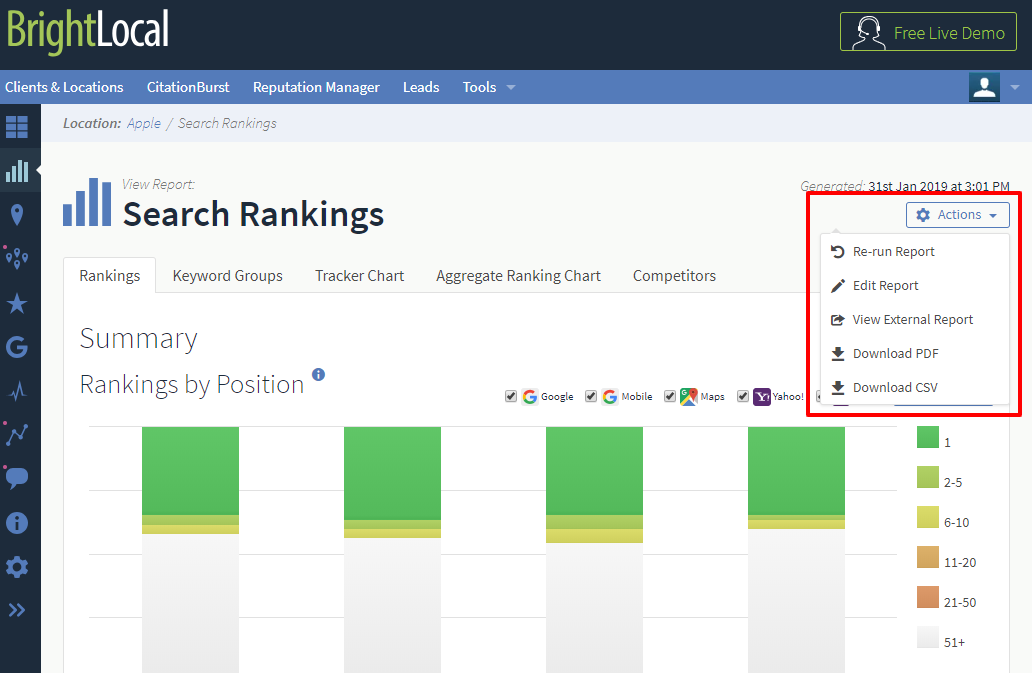Open the pulse activity sidebar icon

coord(17,391)
